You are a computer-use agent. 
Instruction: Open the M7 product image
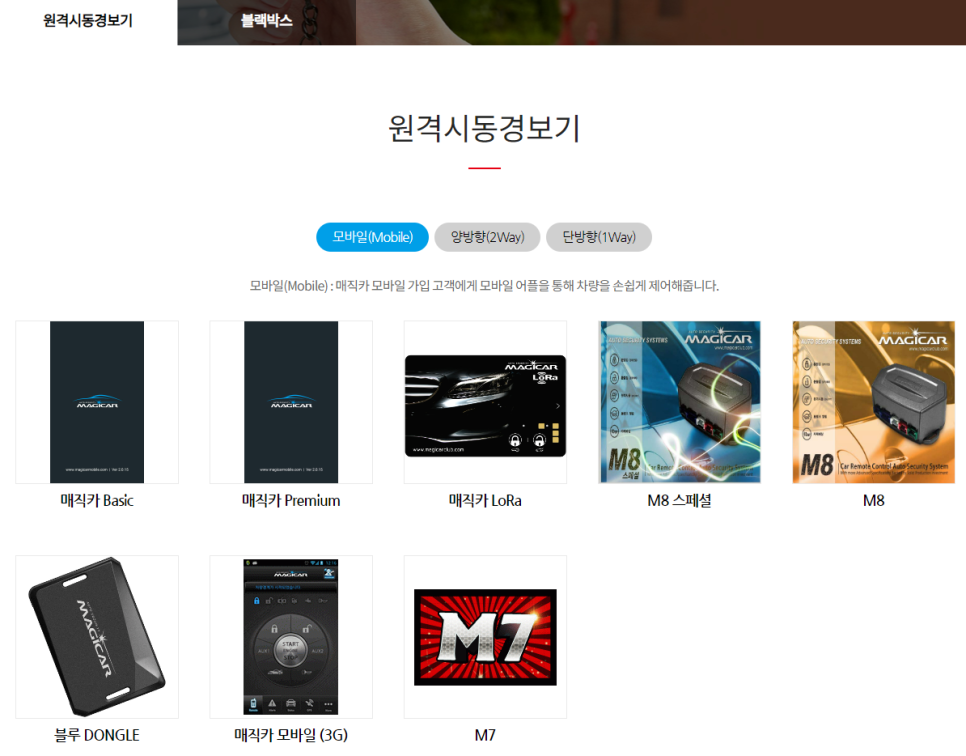[485, 636]
